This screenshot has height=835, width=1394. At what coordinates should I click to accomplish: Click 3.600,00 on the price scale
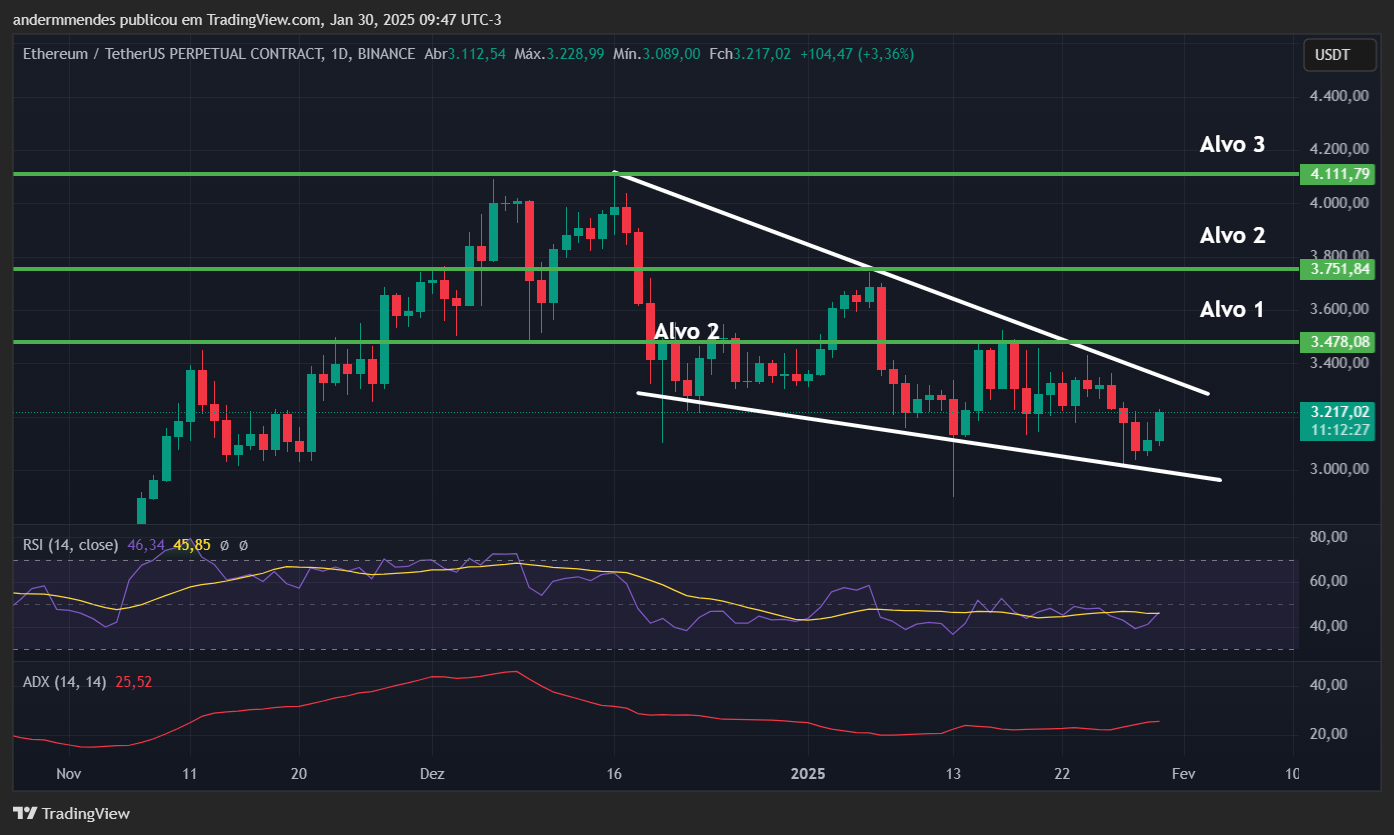coord(1340,309)
